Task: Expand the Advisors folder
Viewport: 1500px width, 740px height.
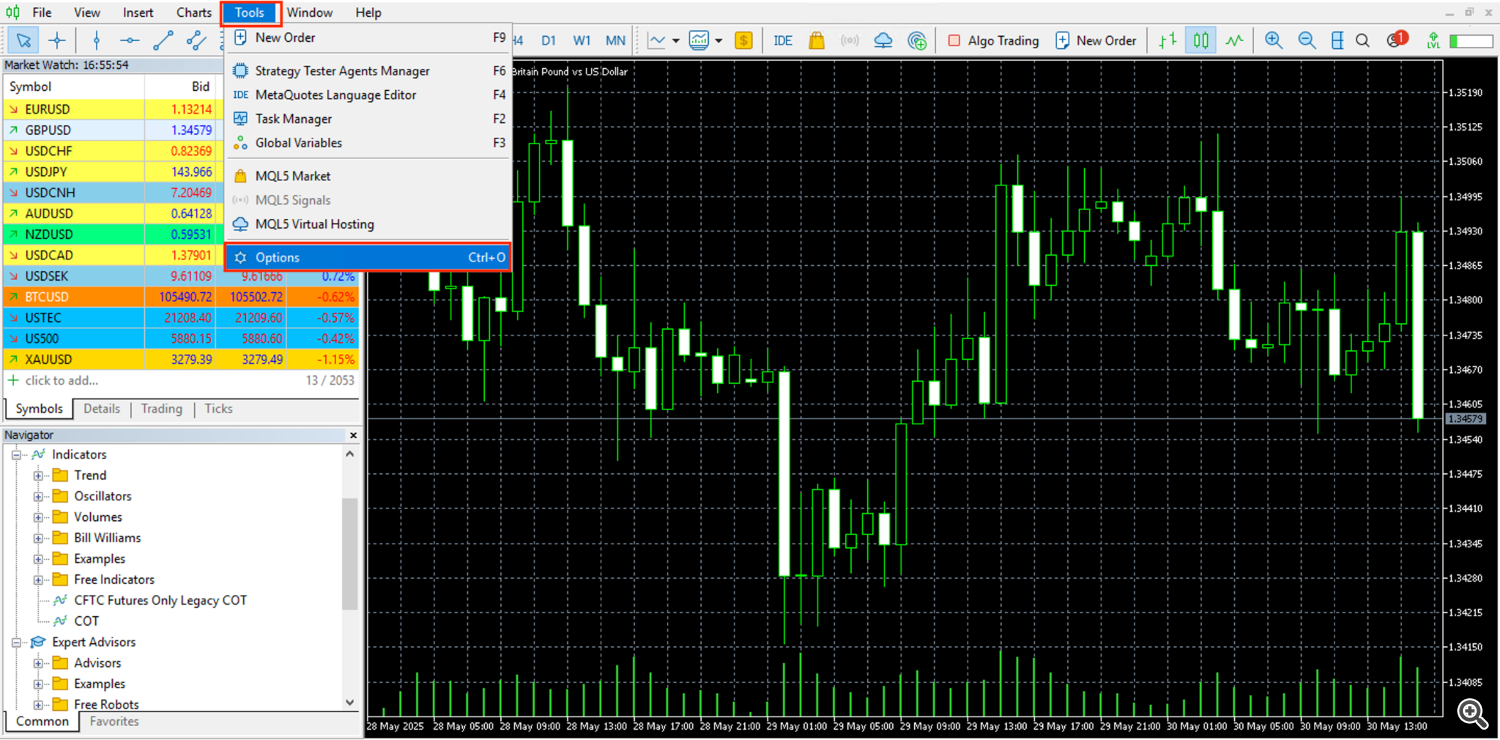Action: point(38,664)
